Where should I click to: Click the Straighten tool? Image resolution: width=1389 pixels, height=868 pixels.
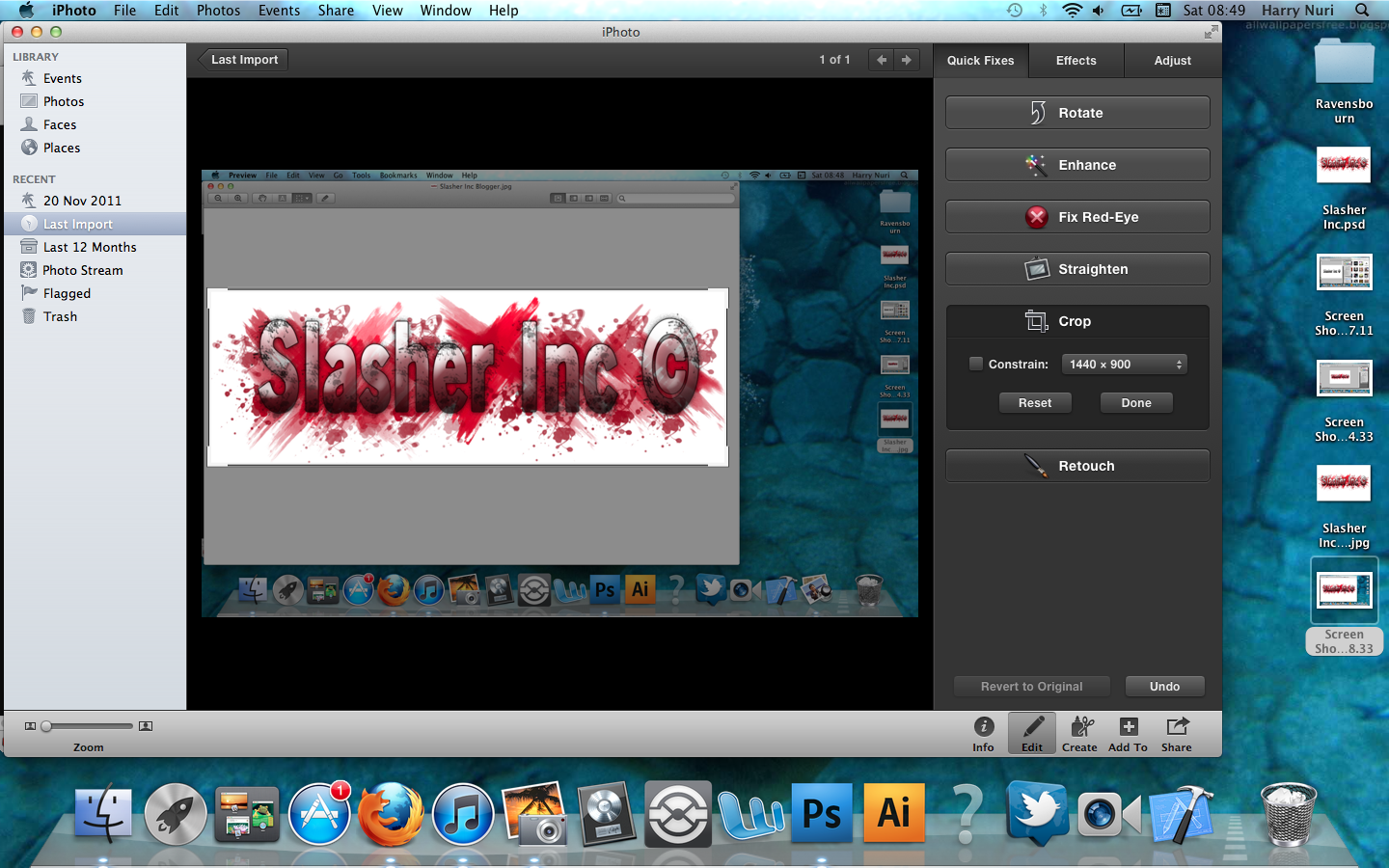[1076, 268]
